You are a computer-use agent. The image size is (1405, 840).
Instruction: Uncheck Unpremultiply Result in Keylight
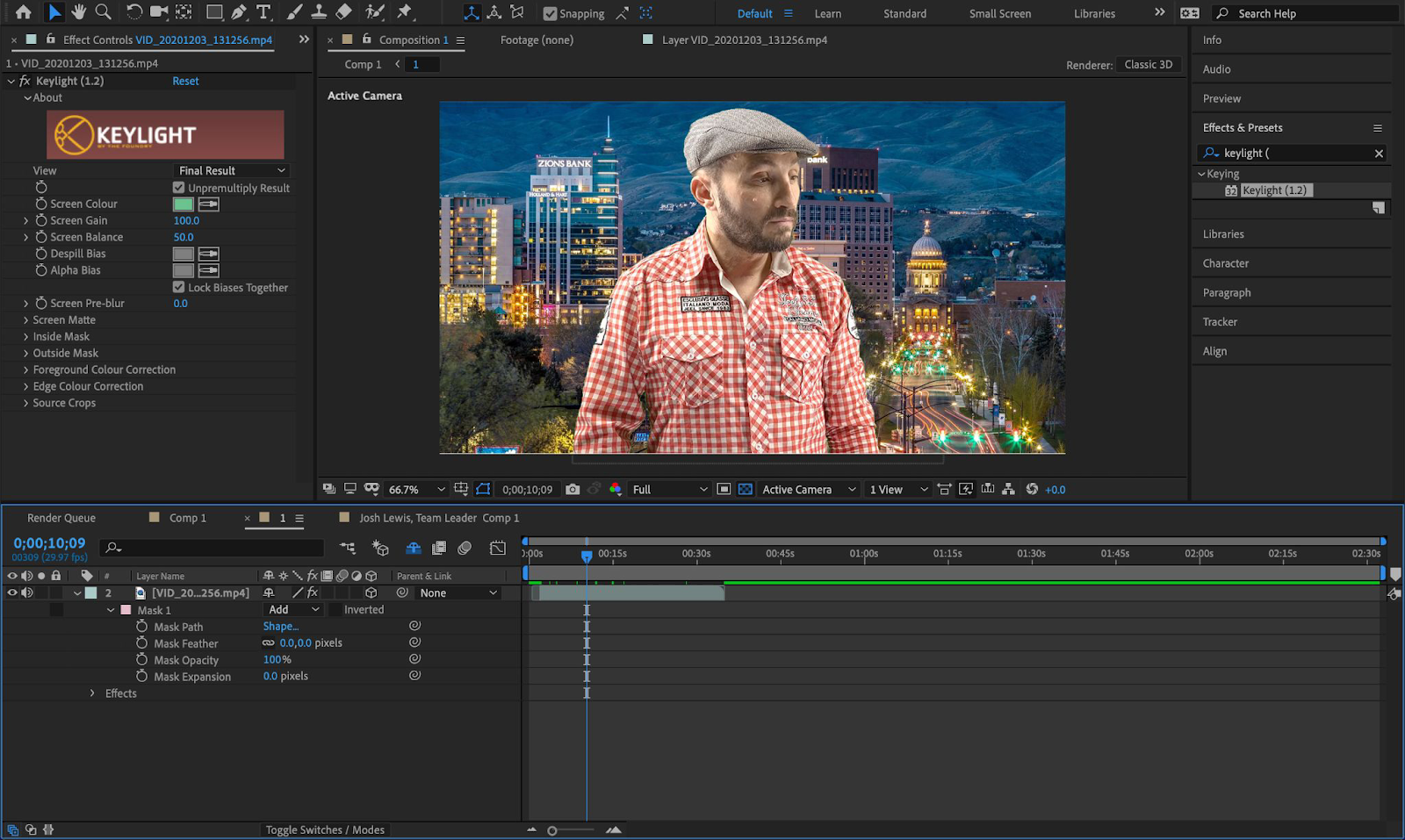pos(178,187)
